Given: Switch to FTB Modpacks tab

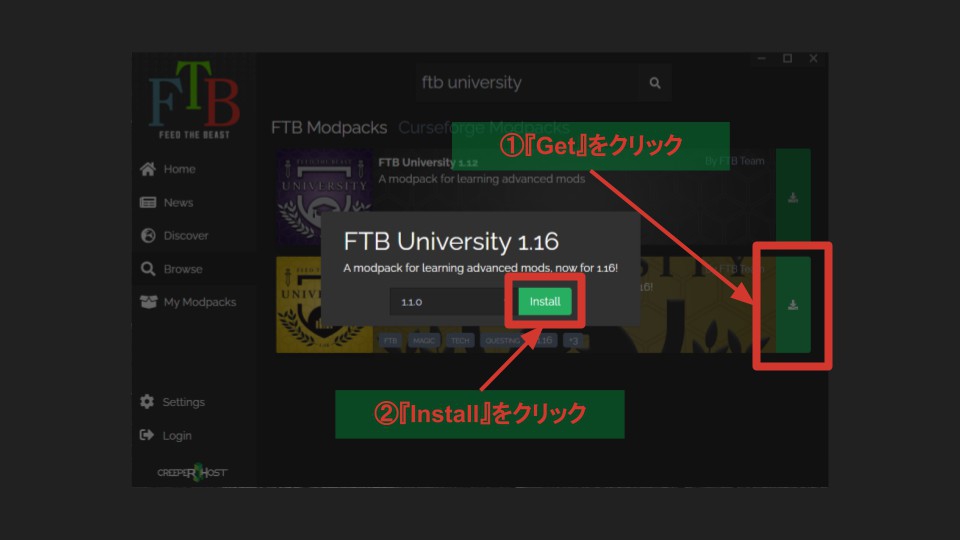Looking at the screenshot, I should tap(329, 128).
